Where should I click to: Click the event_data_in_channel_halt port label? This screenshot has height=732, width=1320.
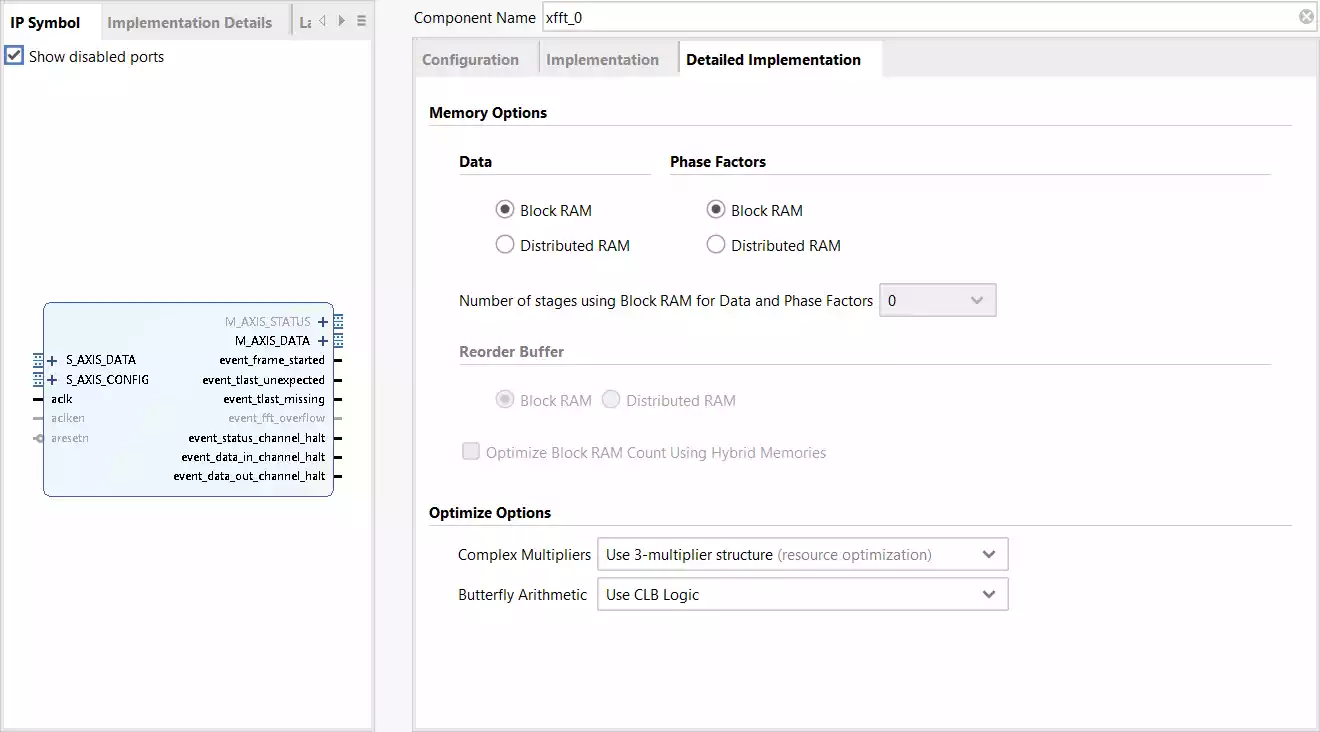[x=254, y=457]
